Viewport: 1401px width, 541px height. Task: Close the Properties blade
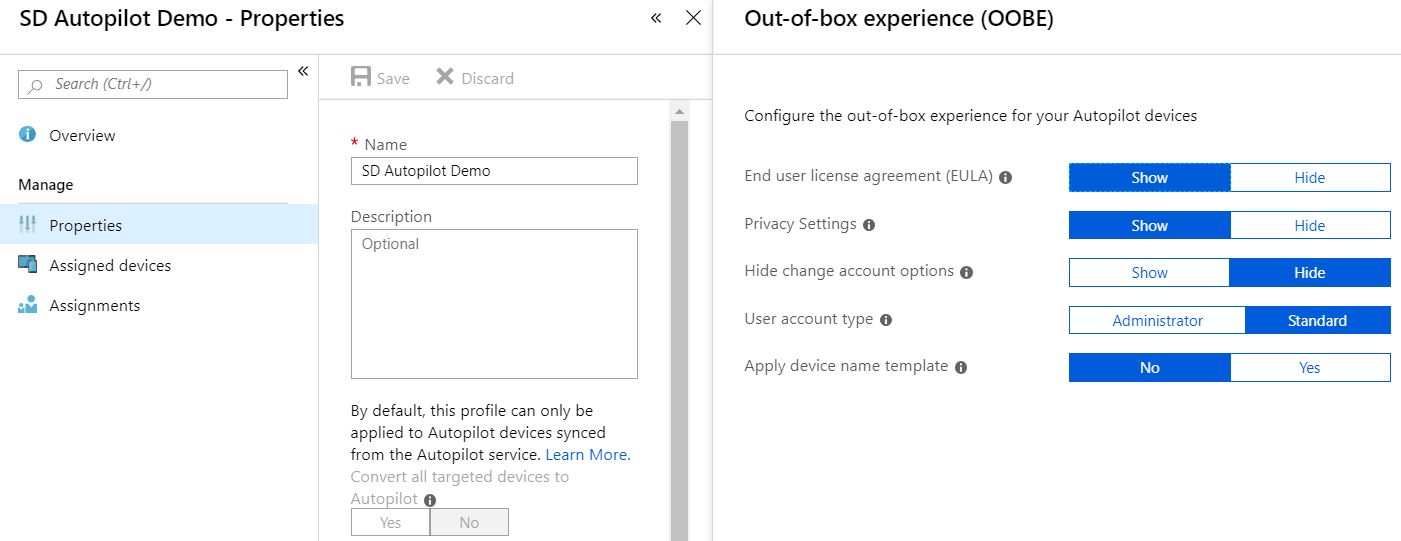693,18
